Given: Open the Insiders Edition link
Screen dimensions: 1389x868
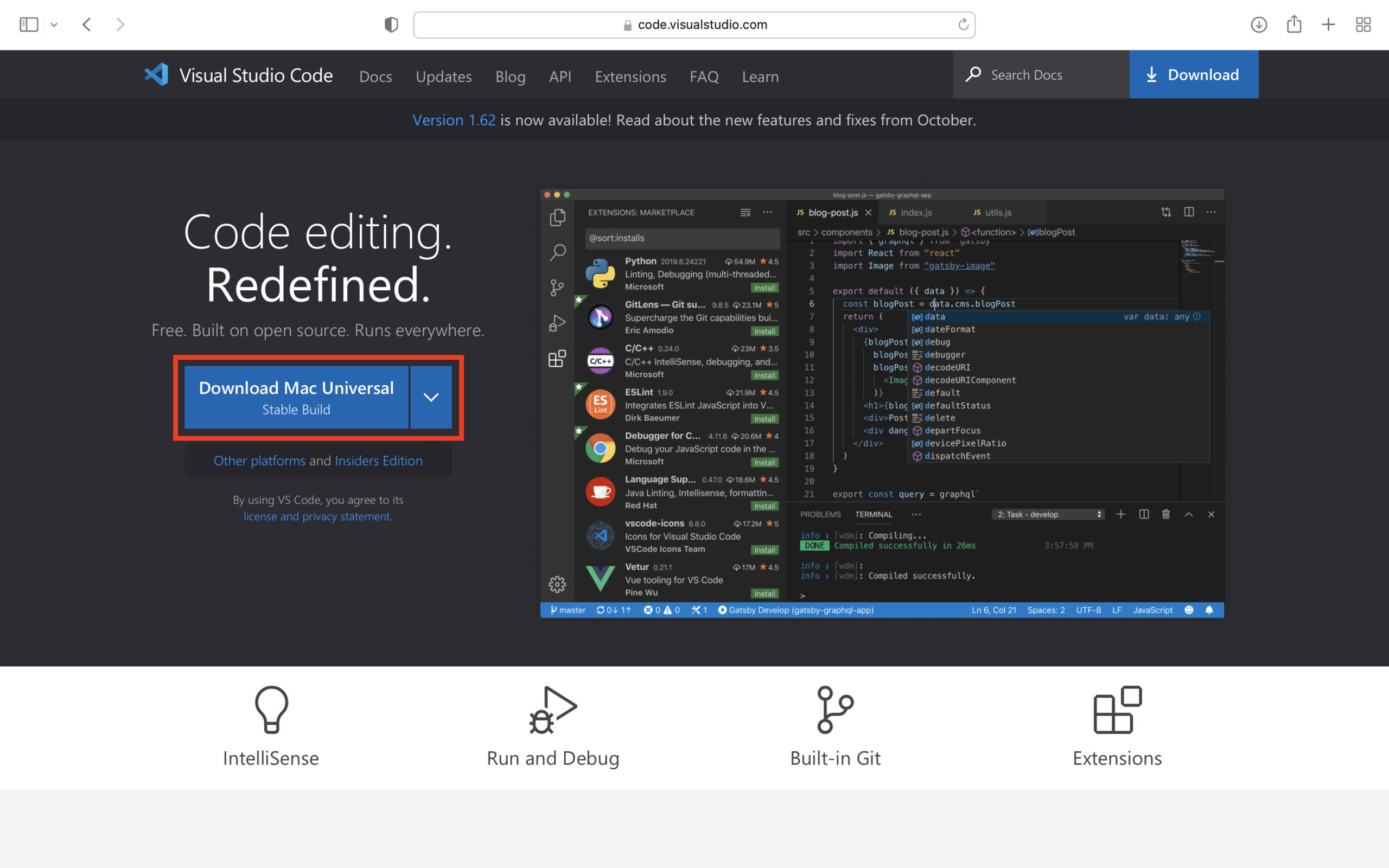Looking at the screenshot, I should [x=378, y=461].
